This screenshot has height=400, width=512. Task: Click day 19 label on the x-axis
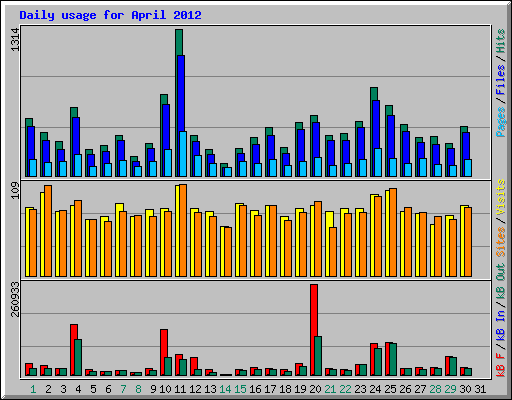click(300, 389)
